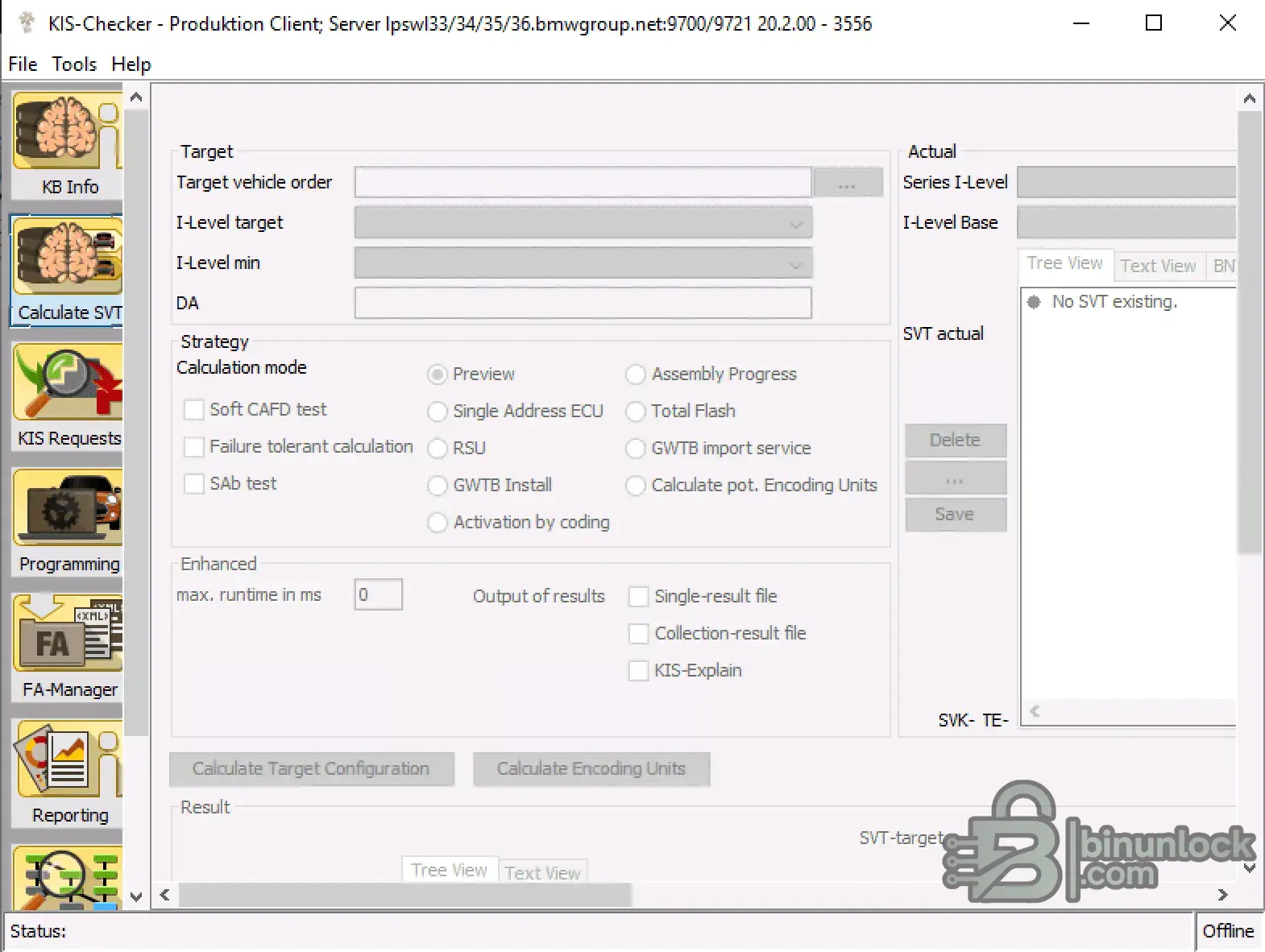Choose Single Address ECU mode
The width and height of the screenshot is (1265, 952).
coord(438,412)
